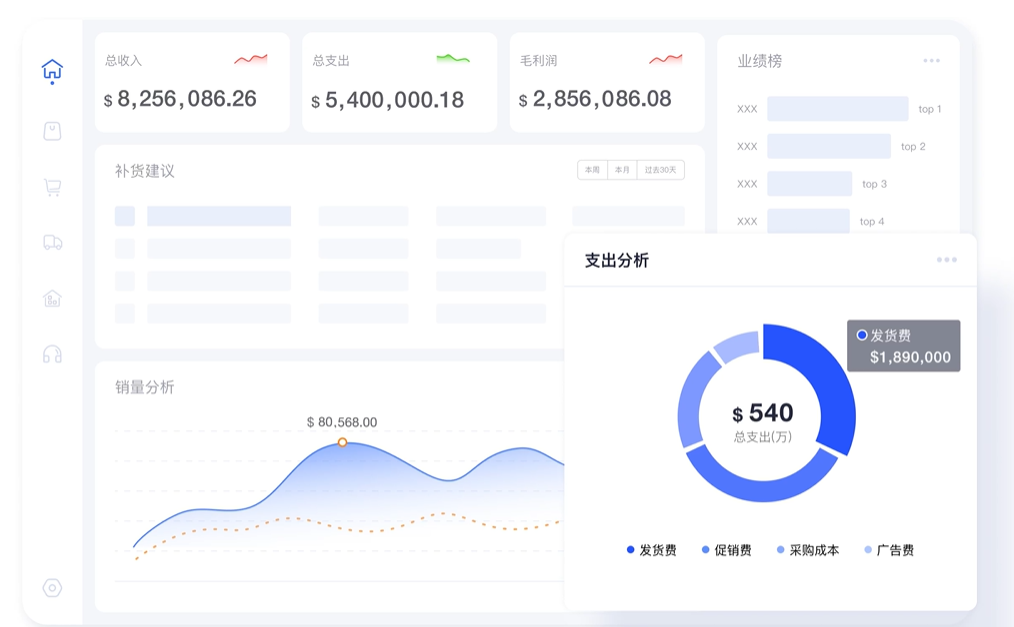This screenshot has height=627, width=1014.
Task: Click the 总收入 value $8,256,086.26
Action: (180, 99)
